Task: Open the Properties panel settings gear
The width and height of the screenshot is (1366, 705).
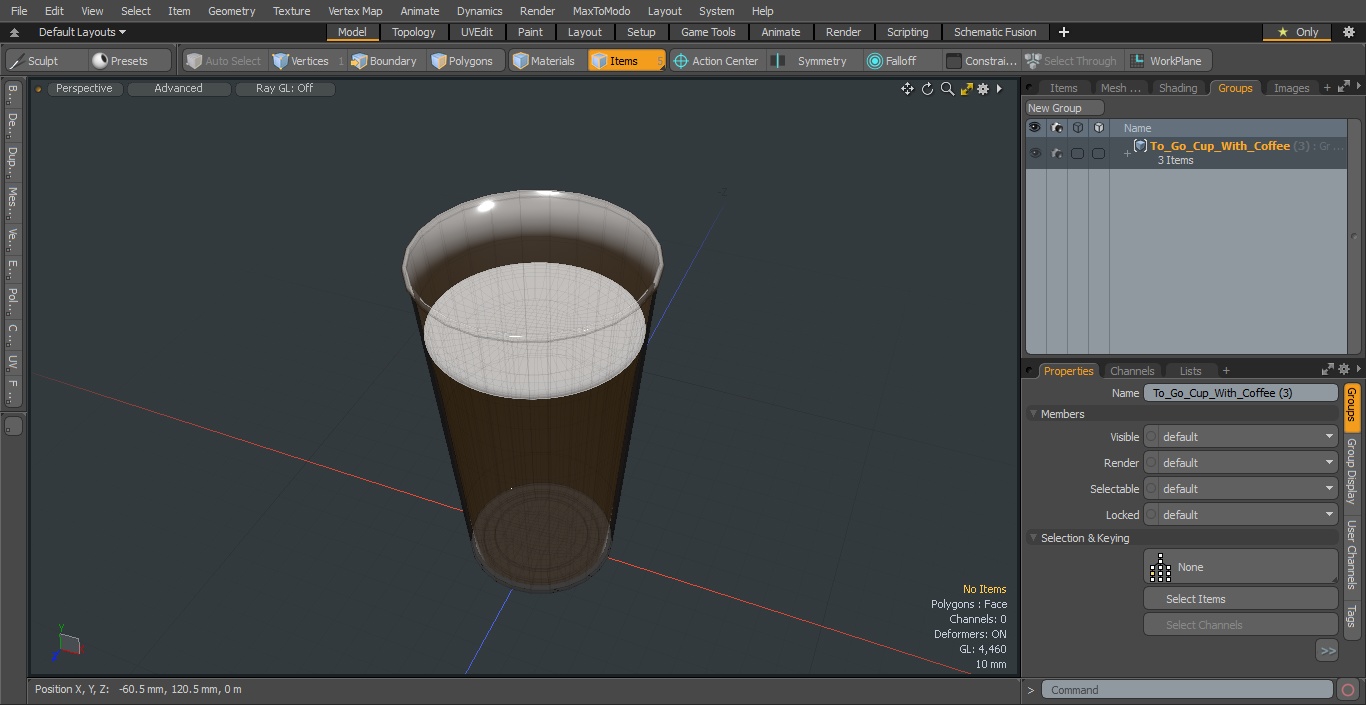Action: point(1344,370)
